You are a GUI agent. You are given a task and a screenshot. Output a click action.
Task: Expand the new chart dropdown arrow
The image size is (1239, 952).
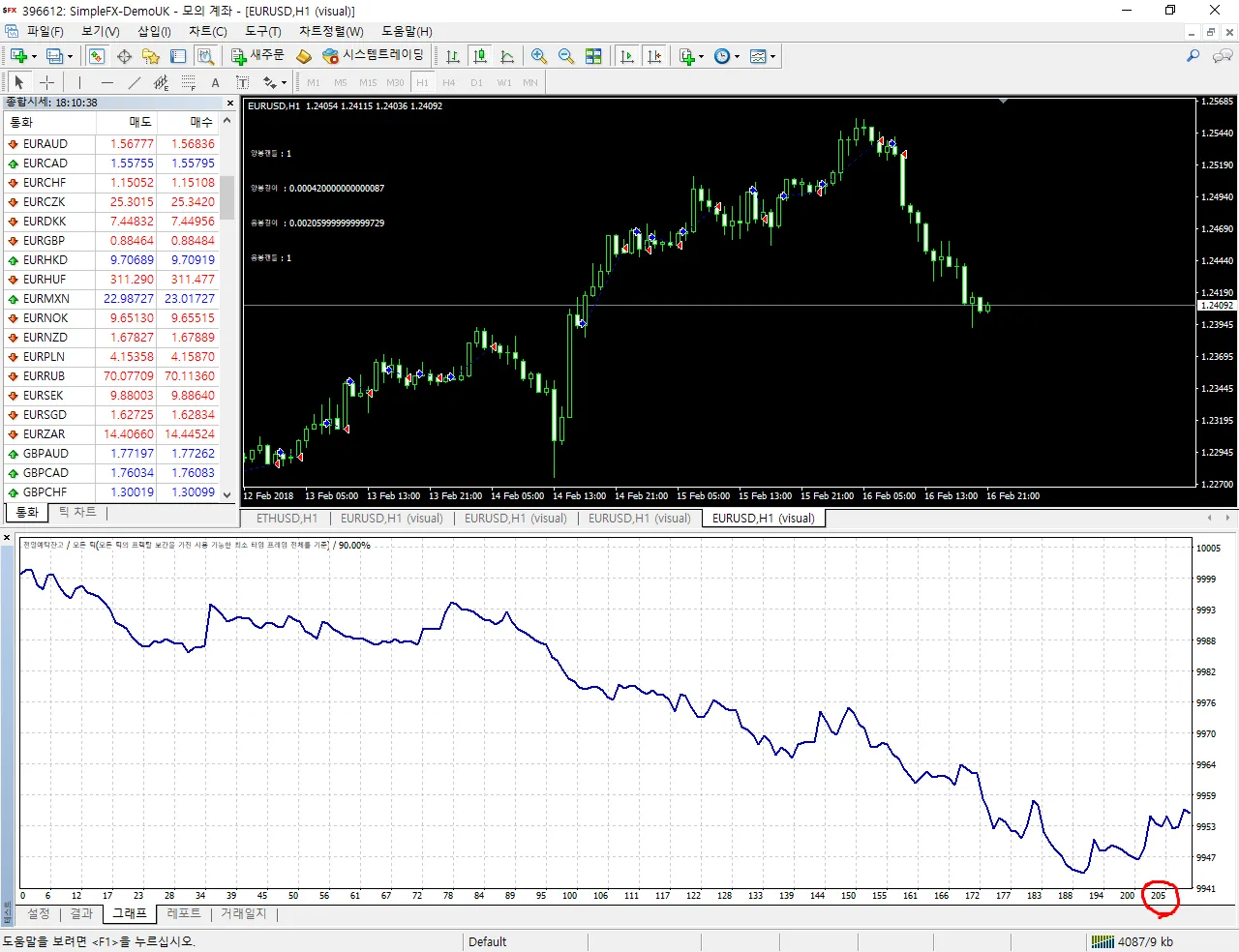coord(34,56)
